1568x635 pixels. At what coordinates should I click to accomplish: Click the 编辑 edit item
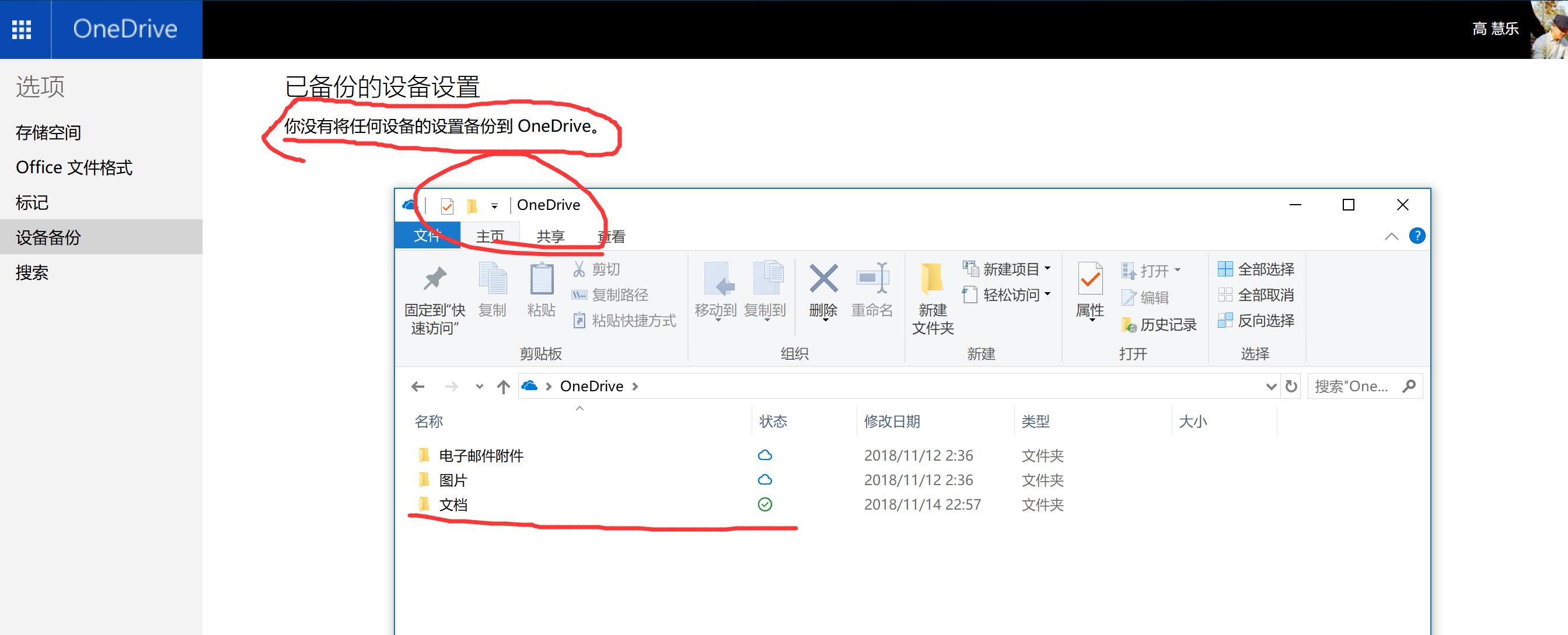click(x=1145, y=297)
